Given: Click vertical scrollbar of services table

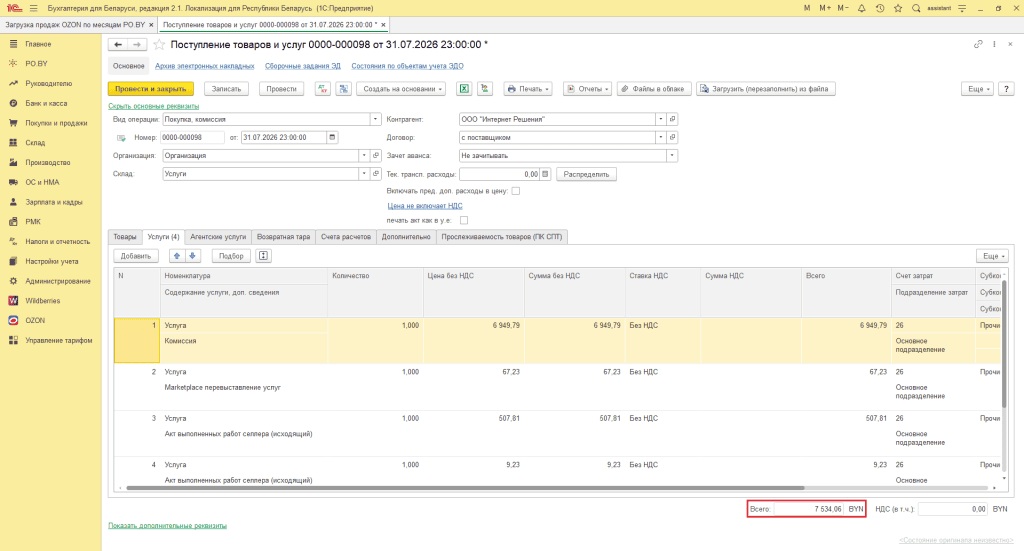Looking at the screenshot, I should [1004, 343].
